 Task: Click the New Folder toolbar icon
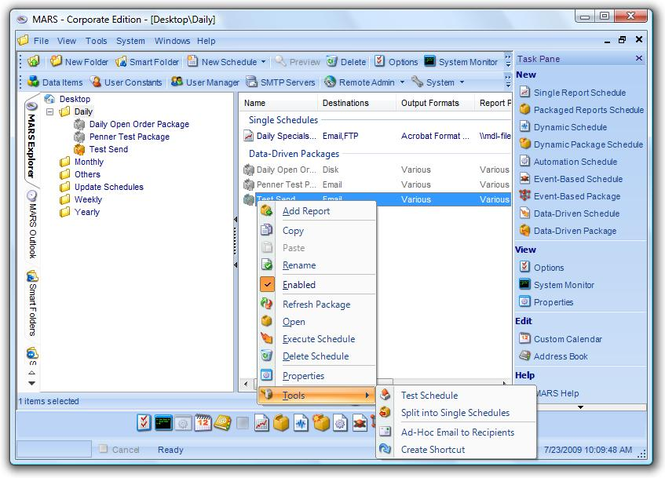click(79, 62)
